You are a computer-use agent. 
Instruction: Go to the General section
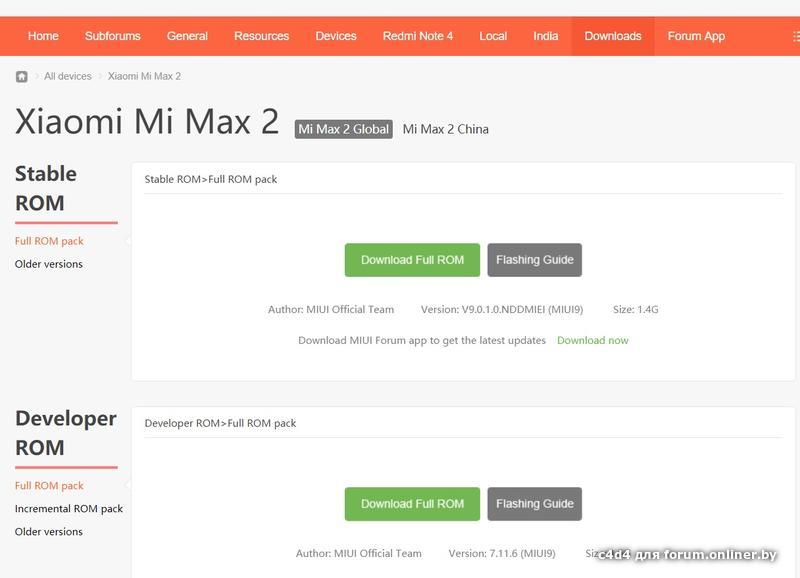click(187, 36)
